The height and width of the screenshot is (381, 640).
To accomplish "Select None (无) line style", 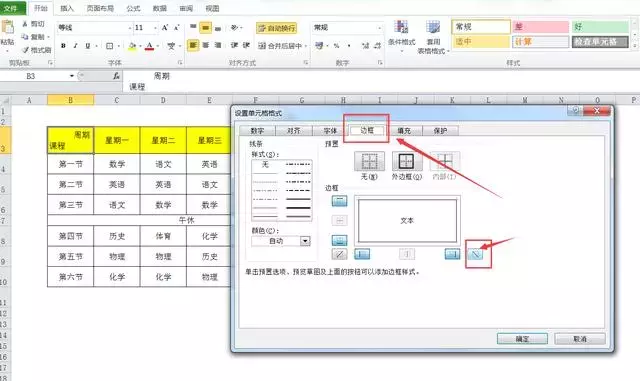I will coord(265,164).
